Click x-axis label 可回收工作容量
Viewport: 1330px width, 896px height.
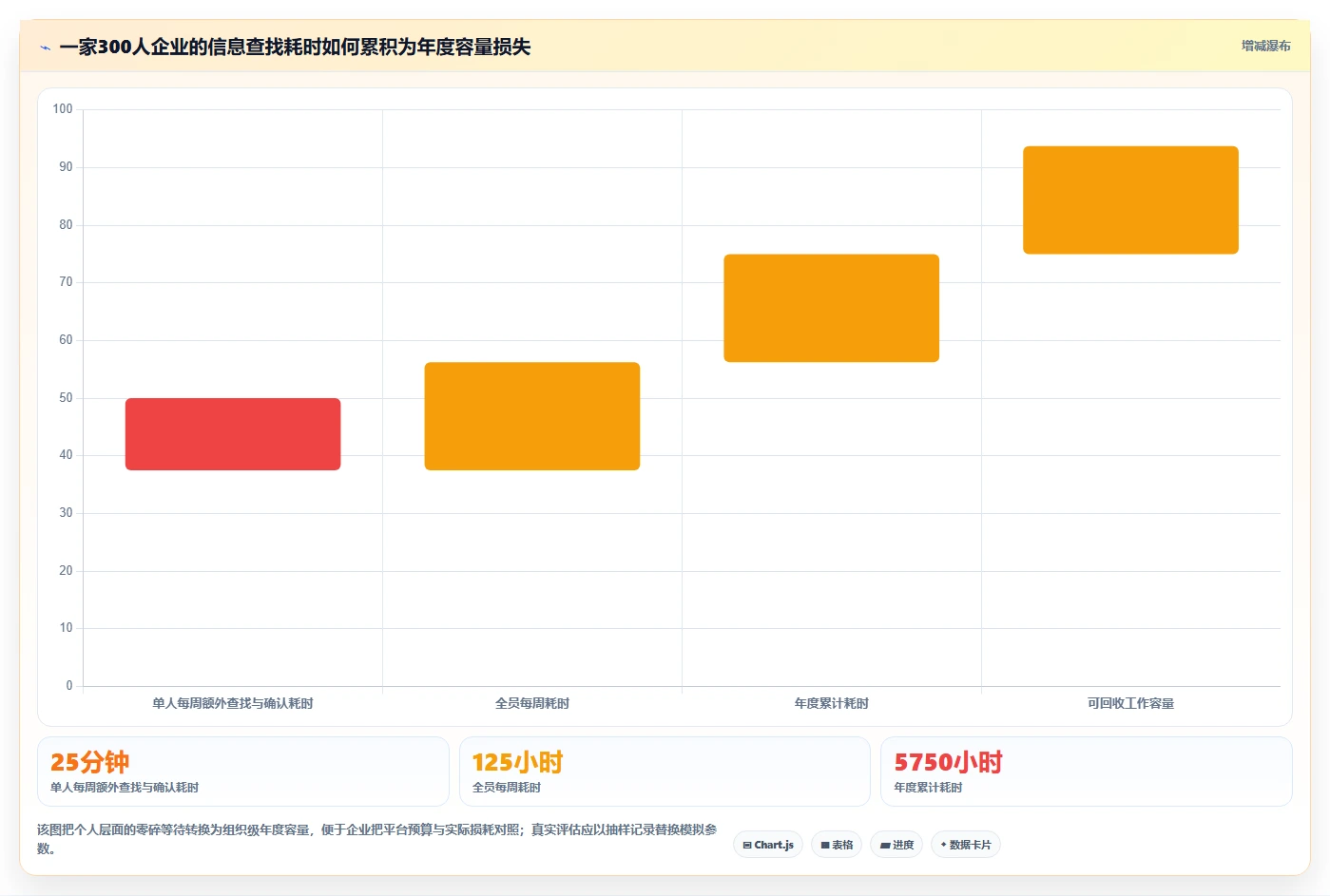click(x=1130, y=703)
